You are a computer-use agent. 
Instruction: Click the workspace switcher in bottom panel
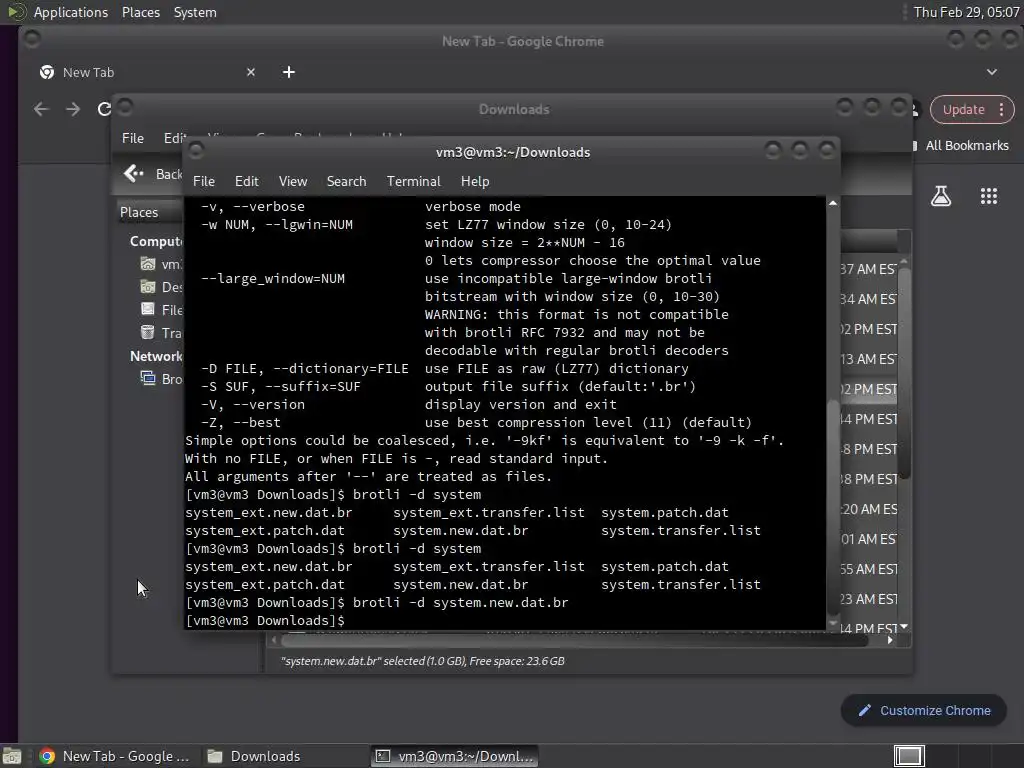pos(909,756)
